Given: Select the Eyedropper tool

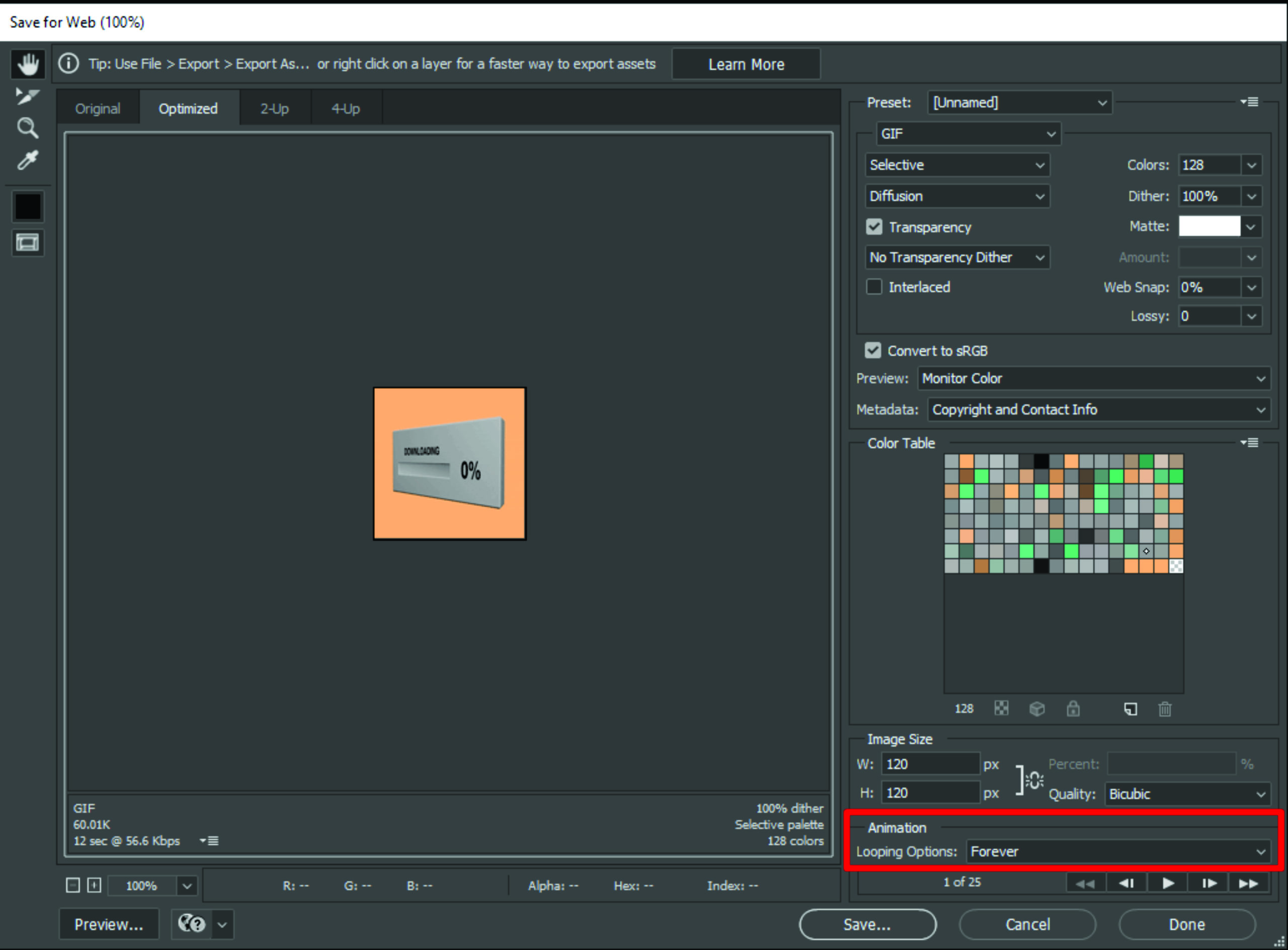Looking at the screenshot, I should [x=27, y=160].
